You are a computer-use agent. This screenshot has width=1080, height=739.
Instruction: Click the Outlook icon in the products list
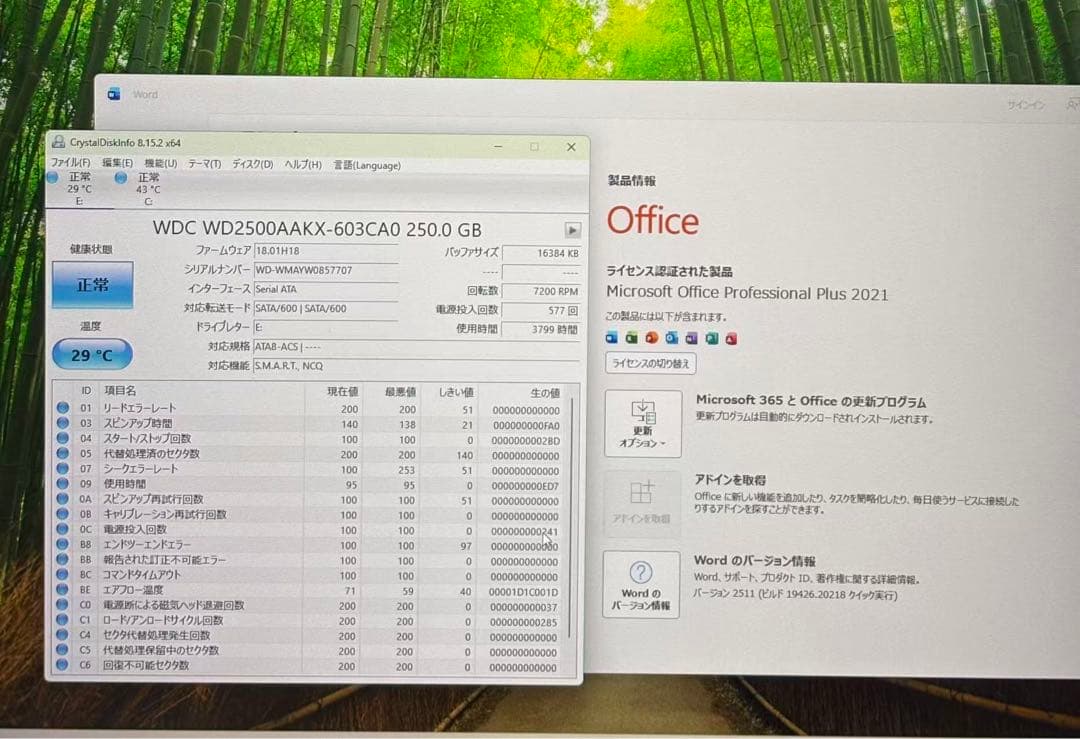coord(672,337)
